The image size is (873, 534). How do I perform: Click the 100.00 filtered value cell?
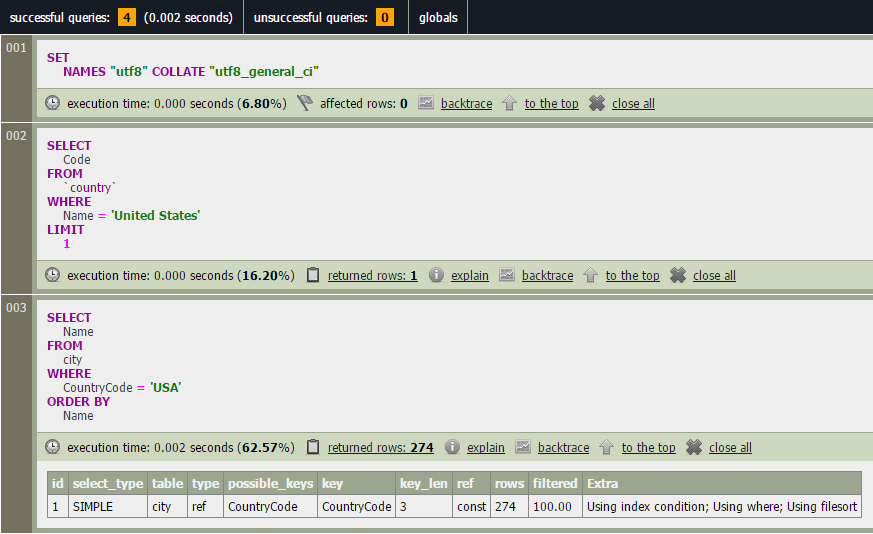555,507
